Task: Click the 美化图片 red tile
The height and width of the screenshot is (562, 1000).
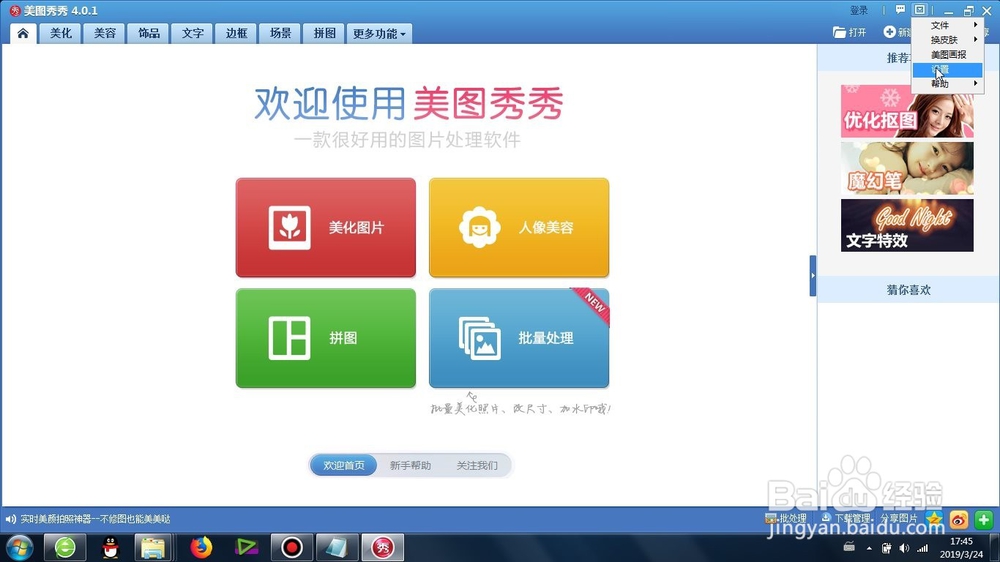Action: coord(325,228)
